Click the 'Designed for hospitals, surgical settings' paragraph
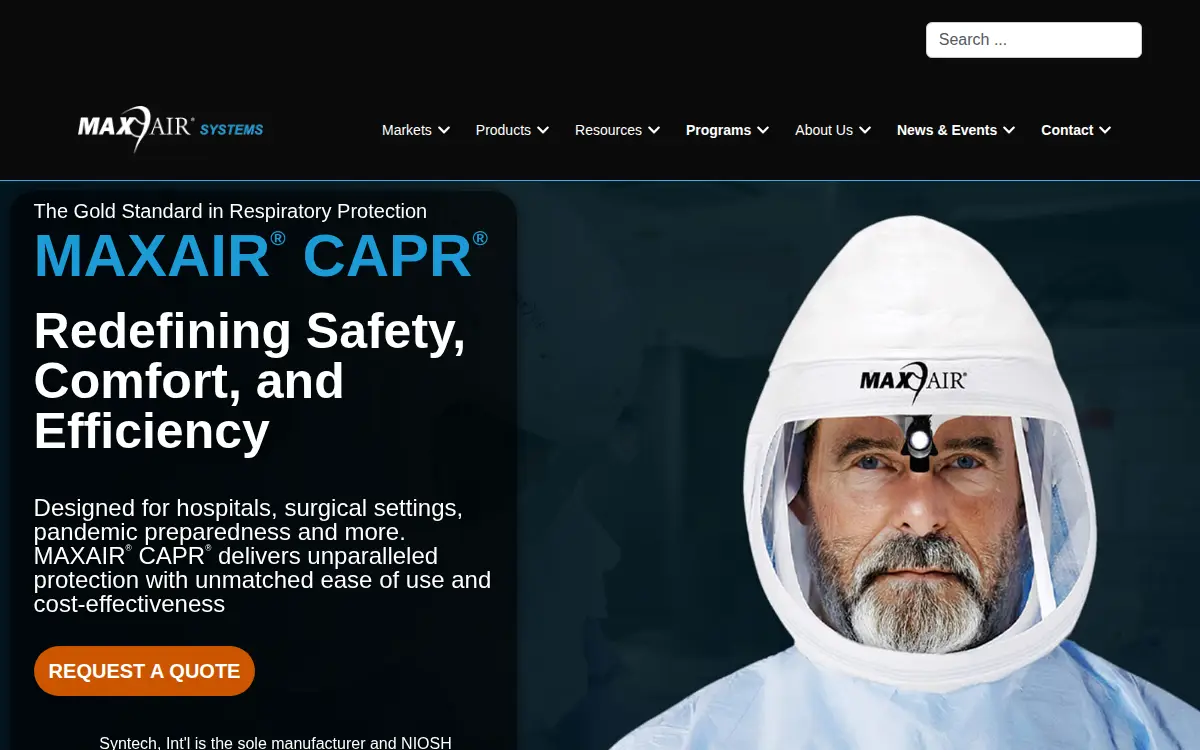This screenshot has height=750, width=1200. pyautogui.click(x=262, y=556)
